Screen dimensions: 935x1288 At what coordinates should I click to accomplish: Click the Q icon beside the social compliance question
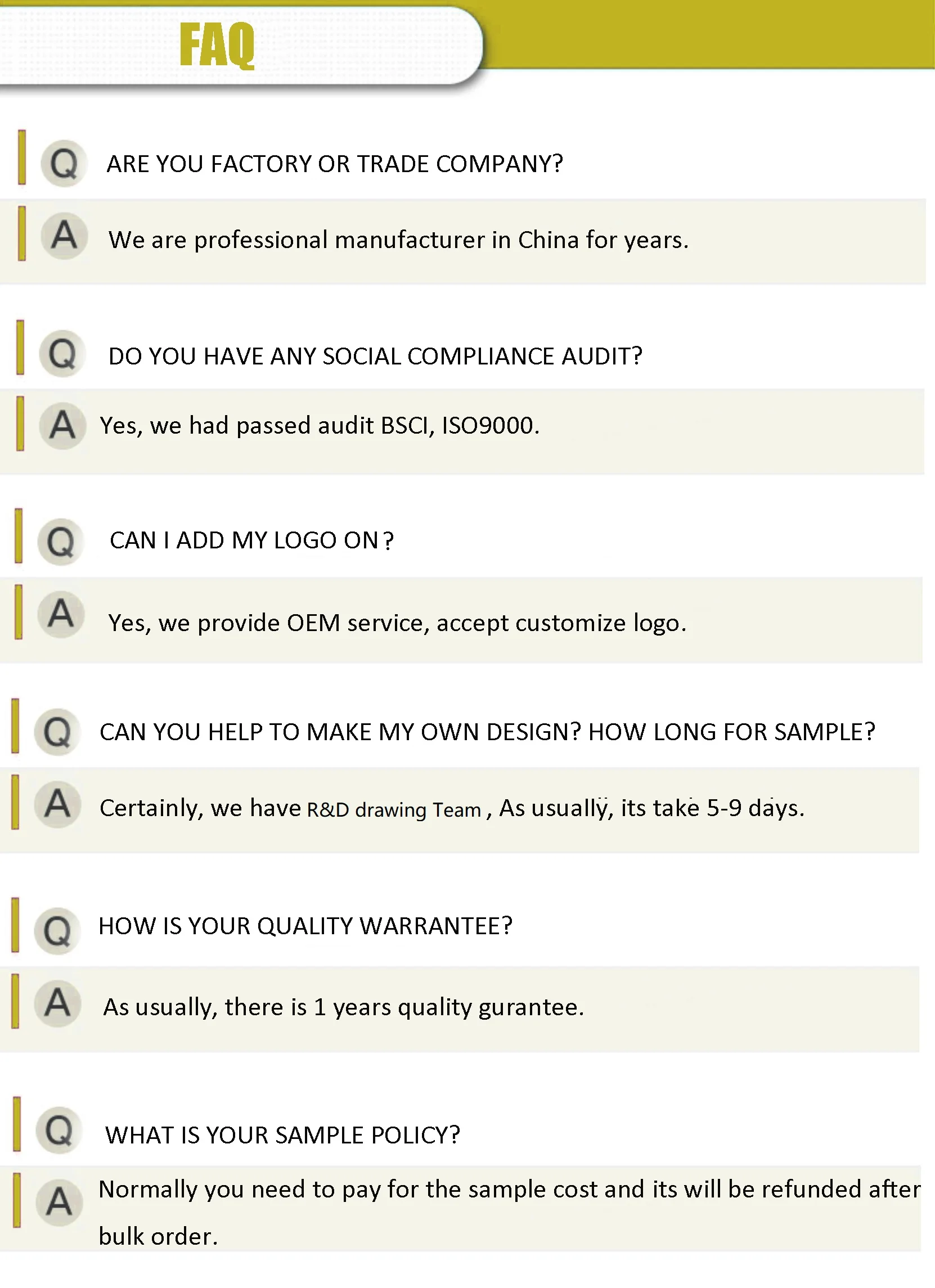(62, 354)
